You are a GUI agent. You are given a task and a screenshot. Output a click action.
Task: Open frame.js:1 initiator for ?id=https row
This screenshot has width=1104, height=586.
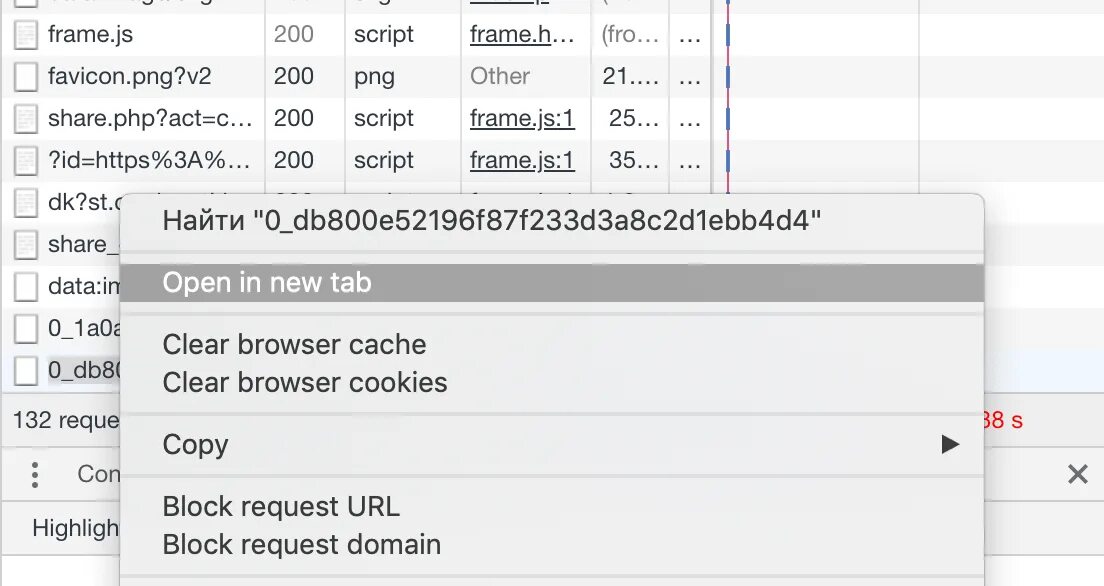coord(522,160)
